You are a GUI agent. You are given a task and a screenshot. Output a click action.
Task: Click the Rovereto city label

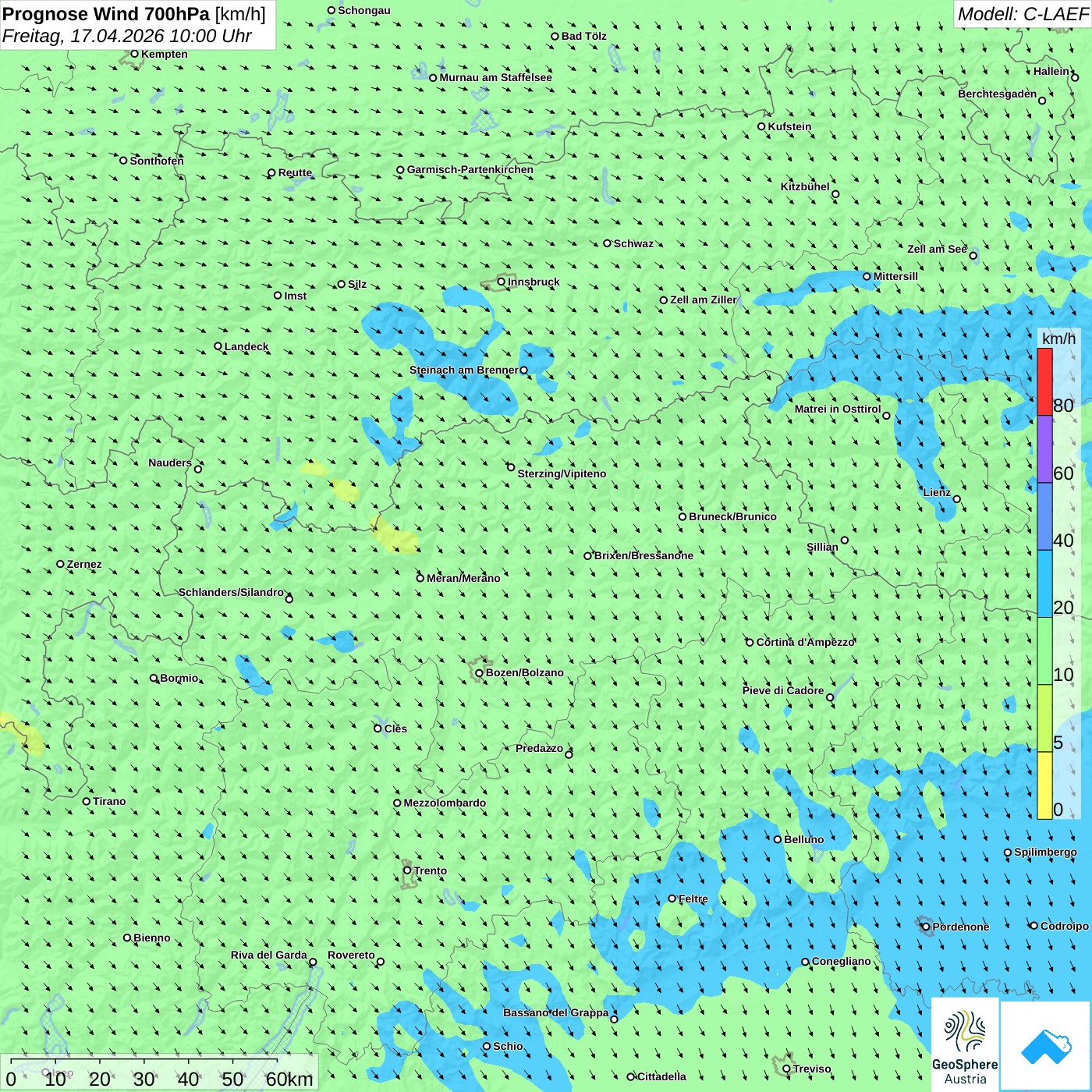(351, 955)
